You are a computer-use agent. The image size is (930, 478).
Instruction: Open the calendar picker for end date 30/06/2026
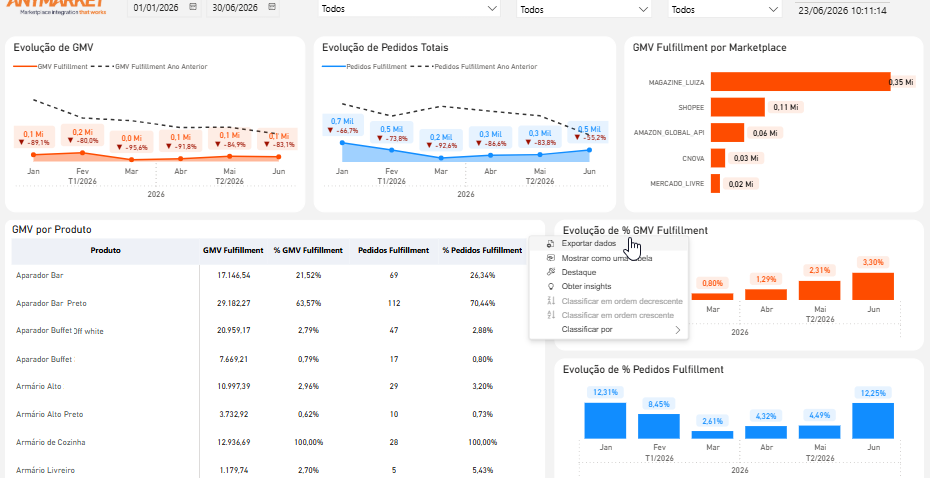point(272,7)
